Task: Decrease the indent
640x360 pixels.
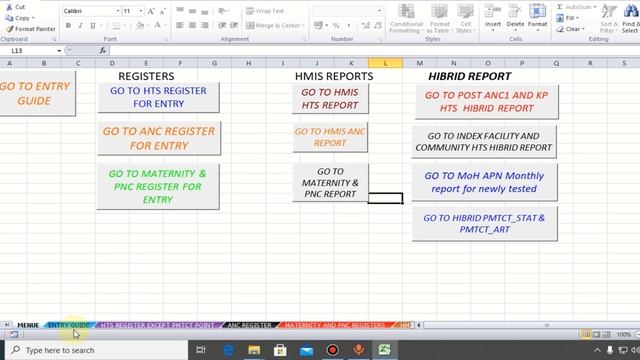Action: tap(222, 25)
